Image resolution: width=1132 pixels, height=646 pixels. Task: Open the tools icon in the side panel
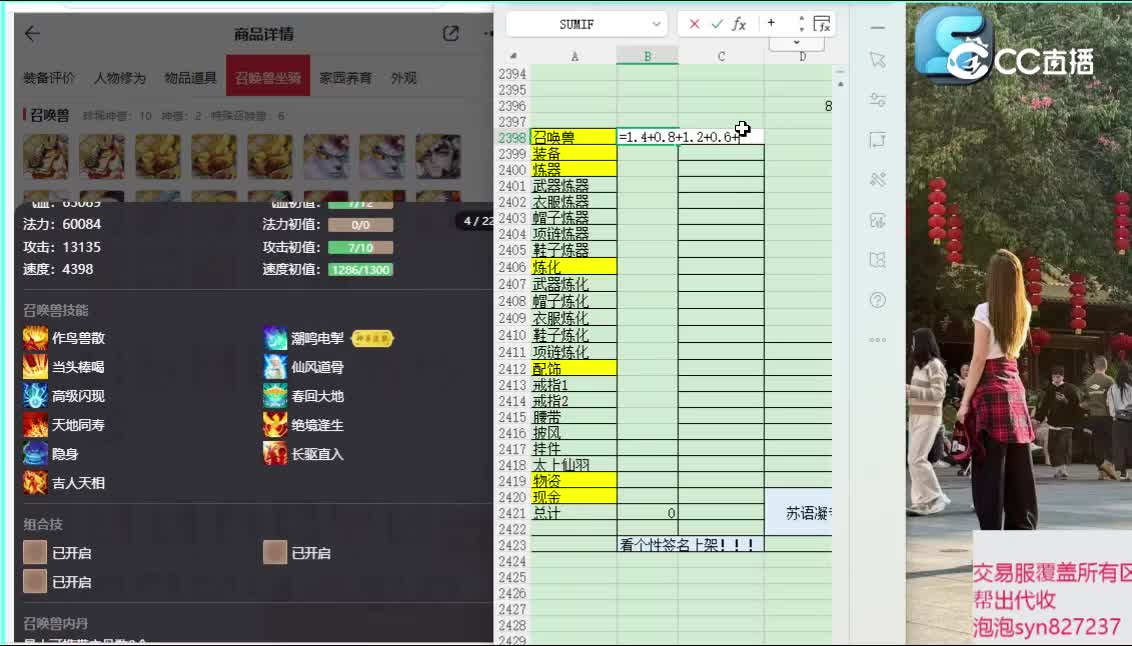tap(877, 180)
